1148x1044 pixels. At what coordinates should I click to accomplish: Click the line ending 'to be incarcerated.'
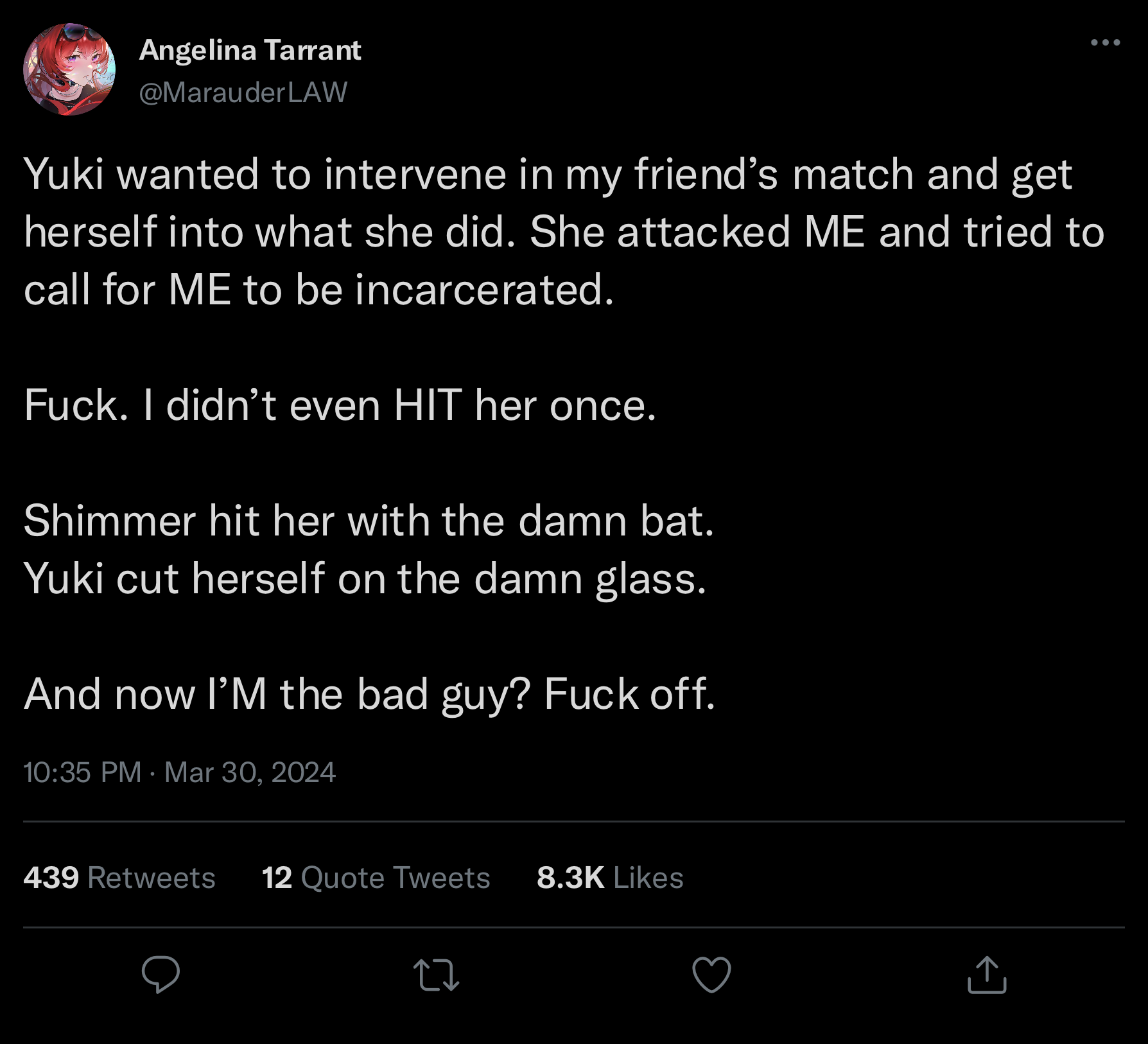click(x=319, y=290)
